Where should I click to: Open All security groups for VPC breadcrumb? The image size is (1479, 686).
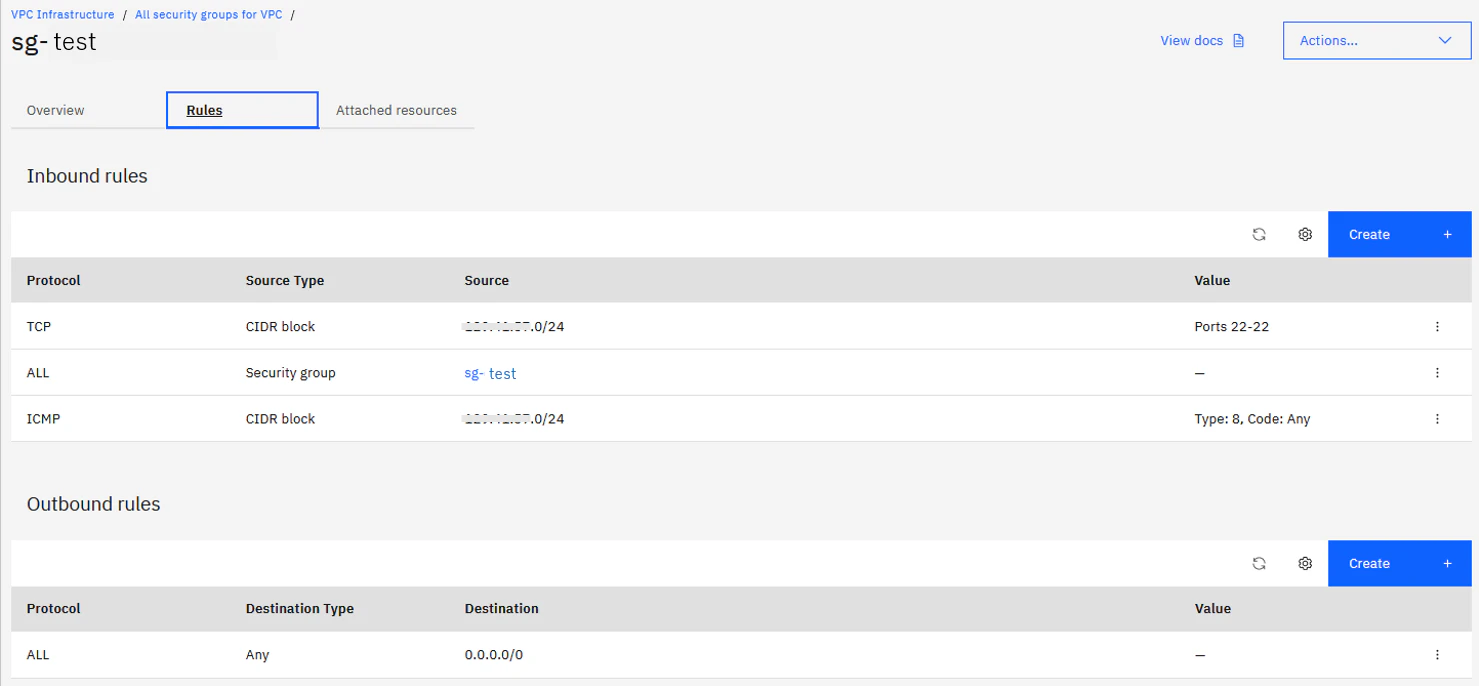209,15
